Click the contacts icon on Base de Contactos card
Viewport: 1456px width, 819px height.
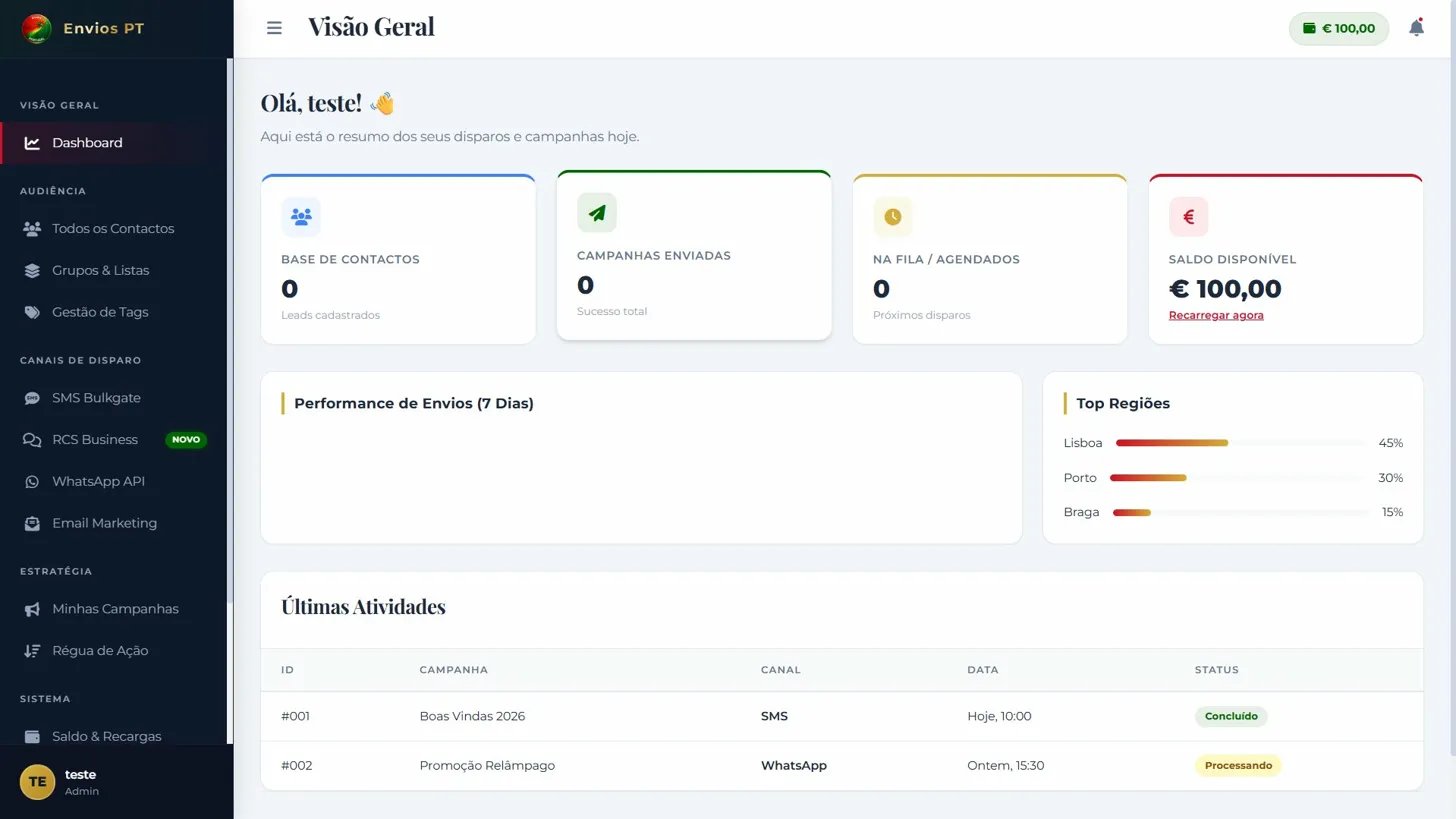301,216
